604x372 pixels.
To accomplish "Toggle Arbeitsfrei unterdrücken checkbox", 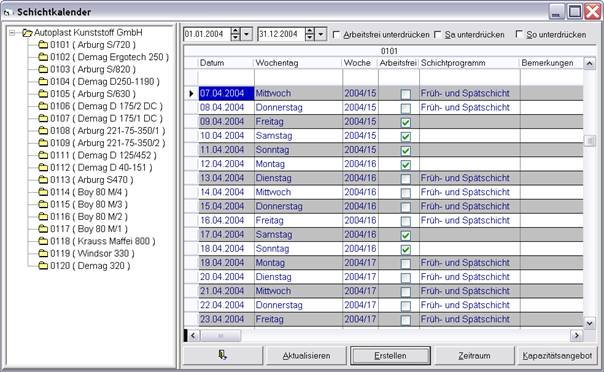I will 336,35.
